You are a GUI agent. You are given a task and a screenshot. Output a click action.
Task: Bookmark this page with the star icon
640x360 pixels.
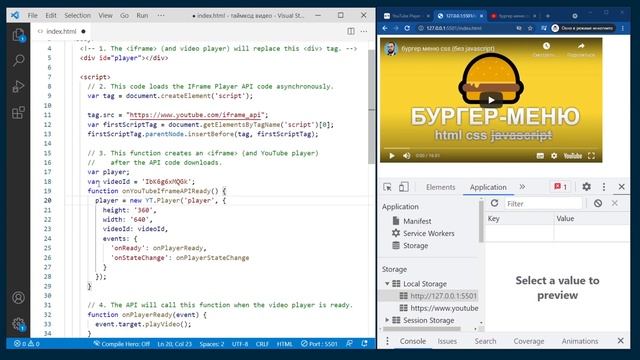530,28
